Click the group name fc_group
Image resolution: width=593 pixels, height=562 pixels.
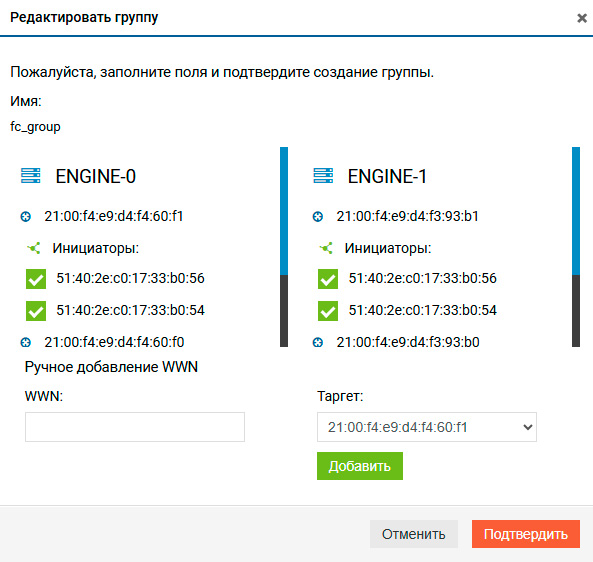[x=35, y=127]
